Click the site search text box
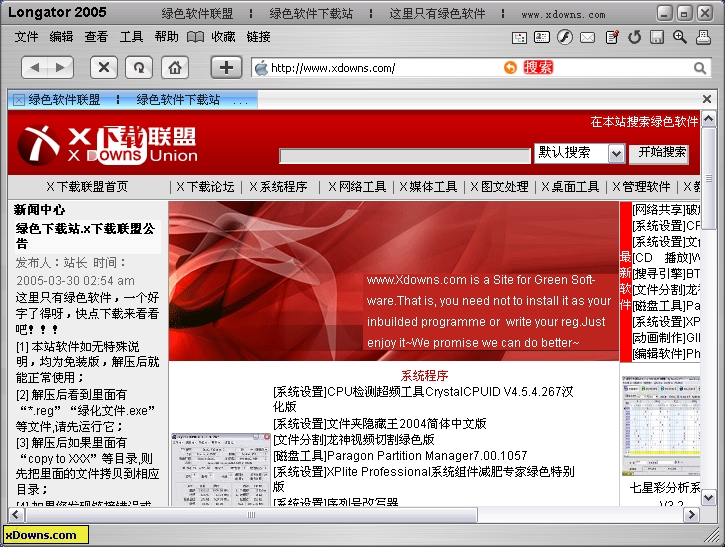 (405, 156)
